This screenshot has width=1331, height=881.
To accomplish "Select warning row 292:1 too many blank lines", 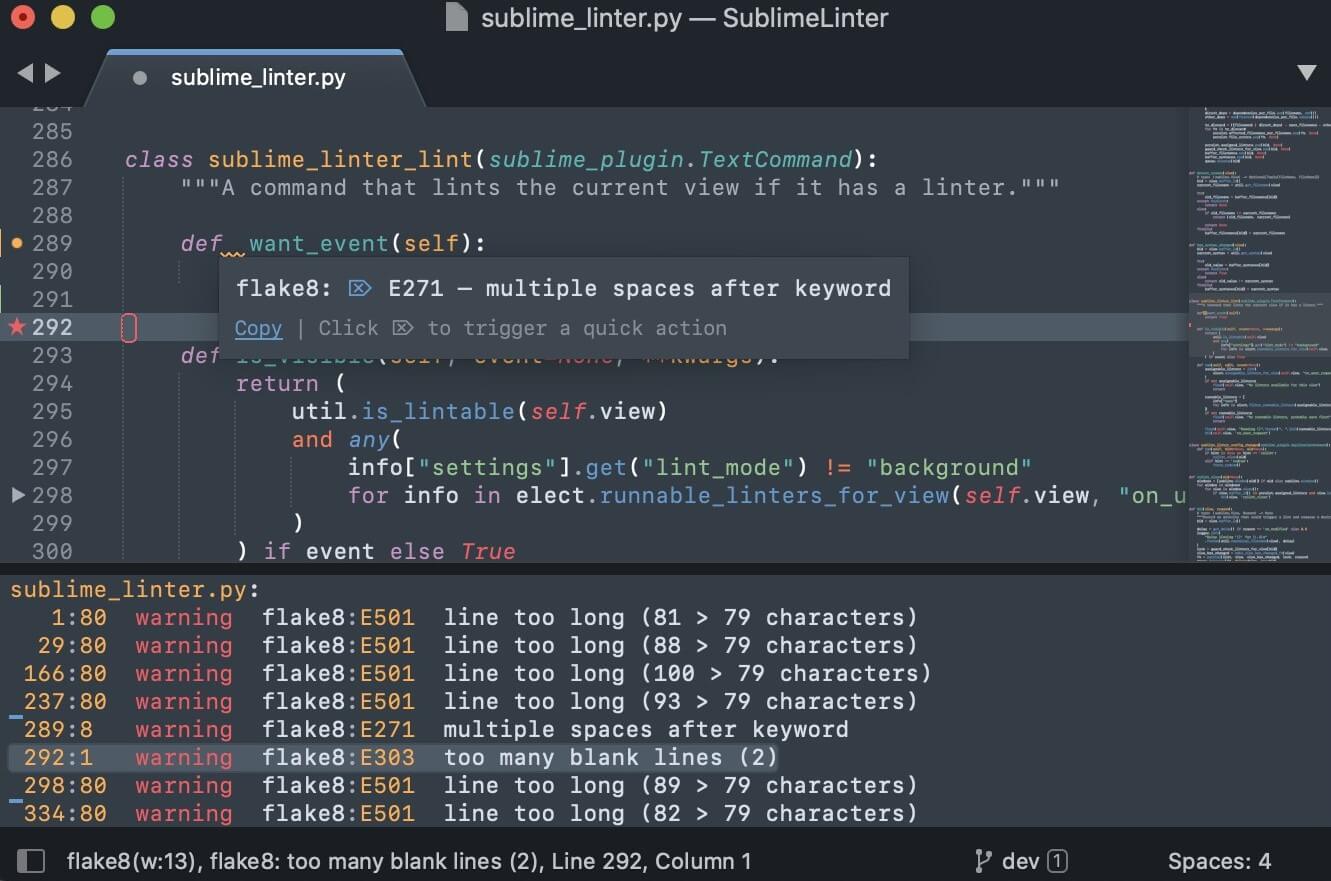I will point(393,757).
